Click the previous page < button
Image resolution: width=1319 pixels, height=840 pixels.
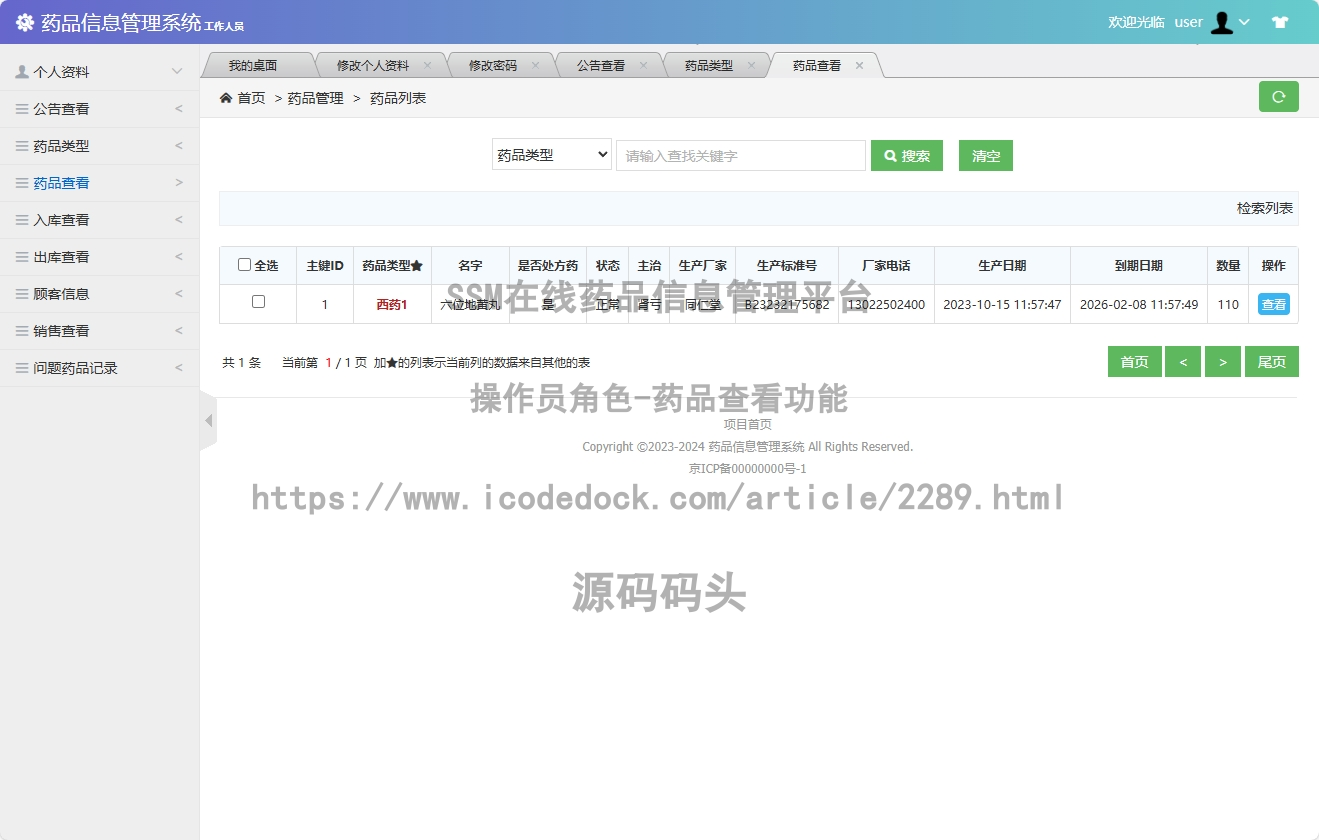(1183, 362)
